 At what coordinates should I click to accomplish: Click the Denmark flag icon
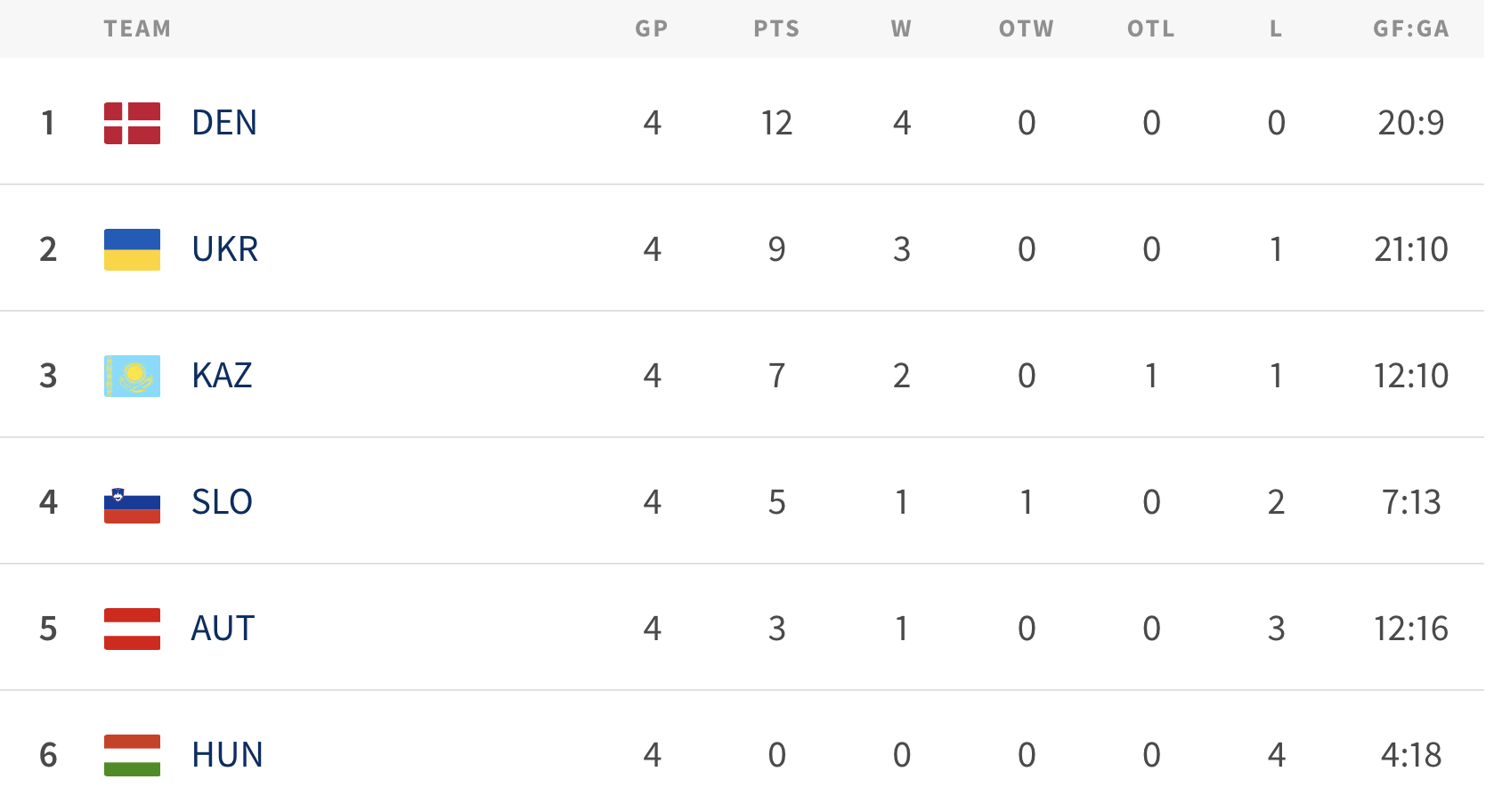coord(132,123)
